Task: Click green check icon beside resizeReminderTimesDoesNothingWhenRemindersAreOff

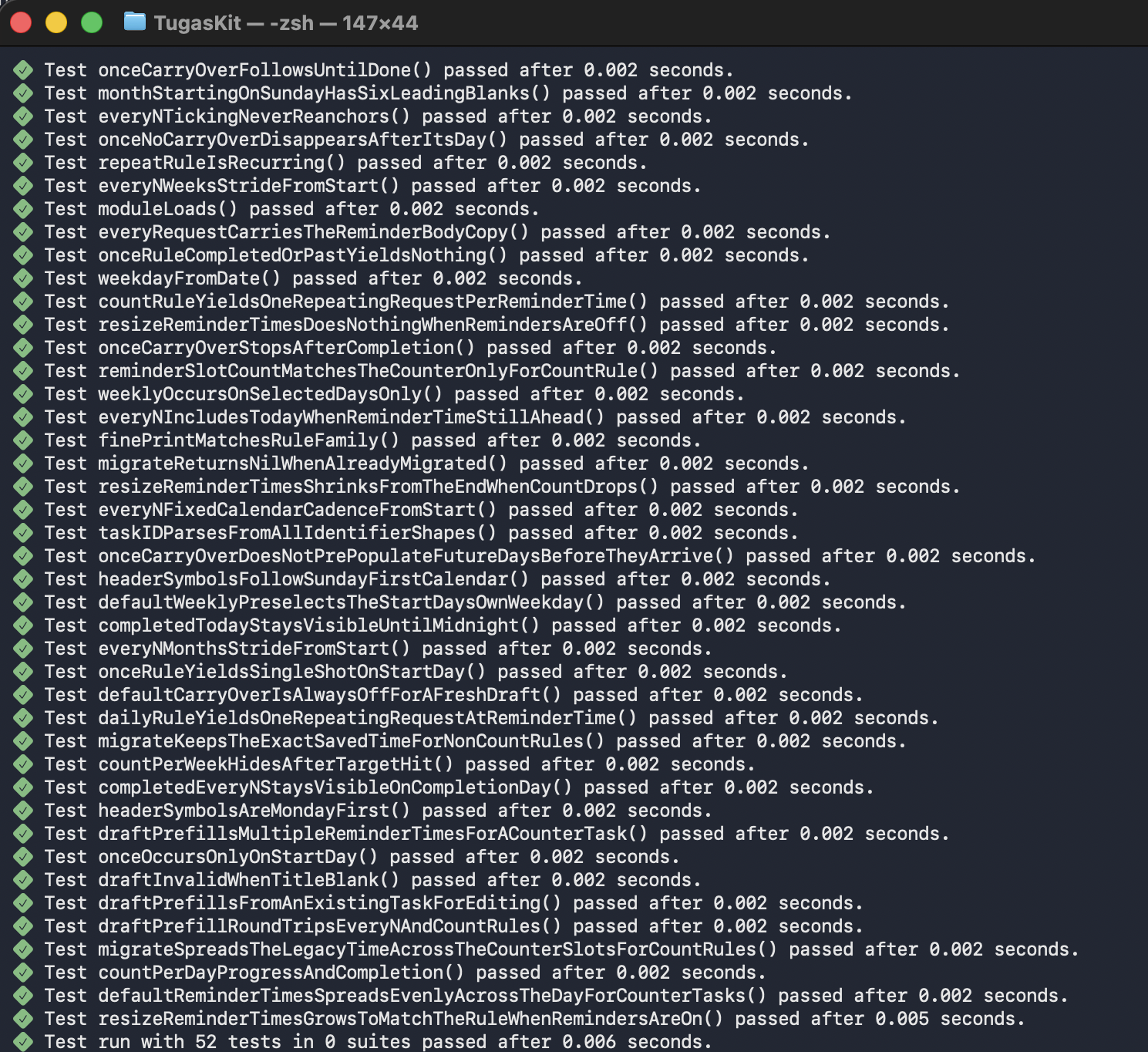Action: click(x=23, y=325)
